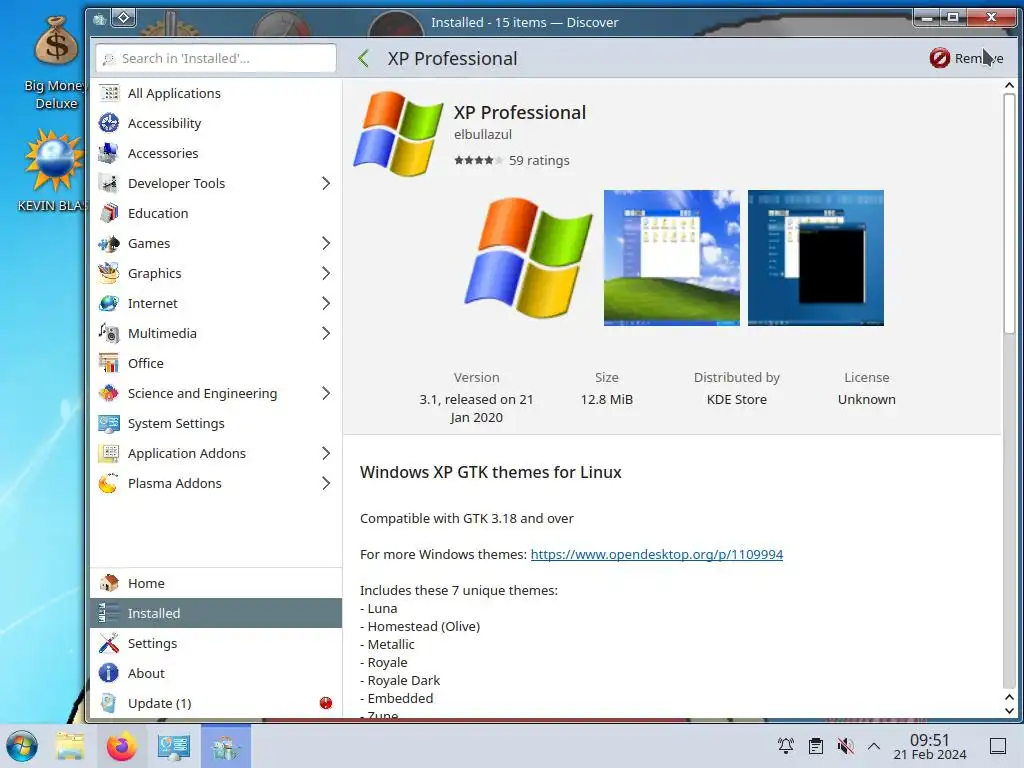Expand the Games category chevron
This screenshot has width=1024, height=768.
pyautogui.click(x=326, y=244)
